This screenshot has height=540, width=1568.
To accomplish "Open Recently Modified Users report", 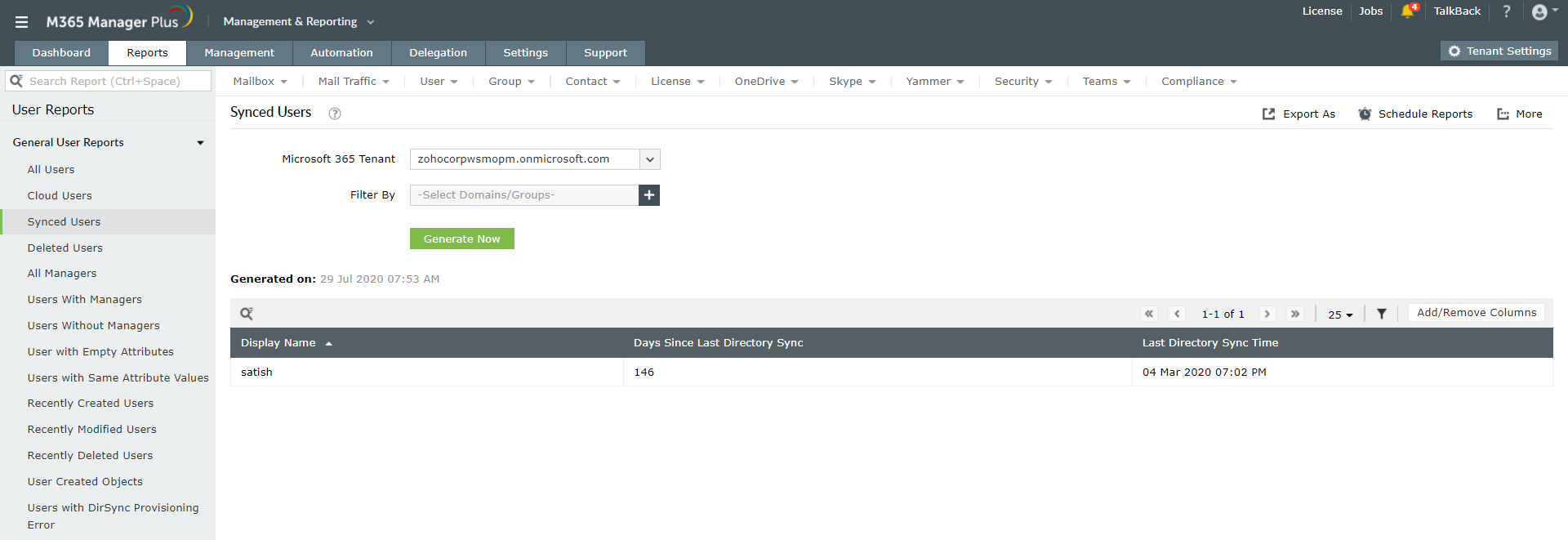I will [x=92, y=430].
